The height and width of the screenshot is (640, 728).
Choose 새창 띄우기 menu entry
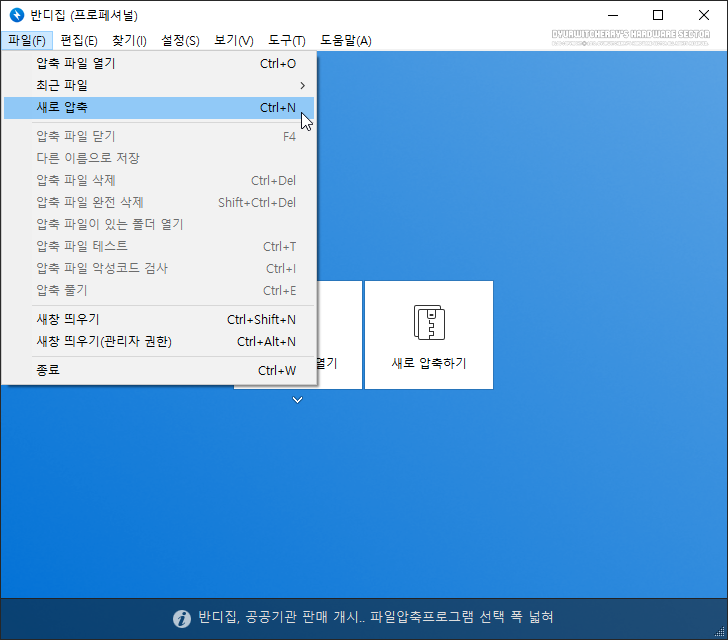click(159, 320)
